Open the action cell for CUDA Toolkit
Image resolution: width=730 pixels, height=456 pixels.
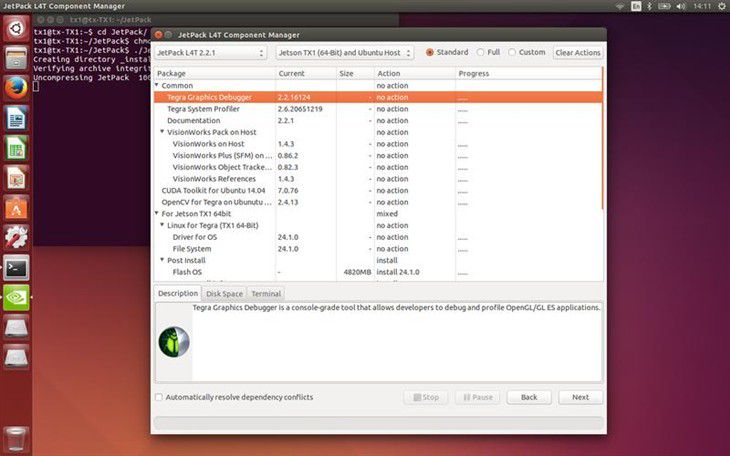[415, 191]
